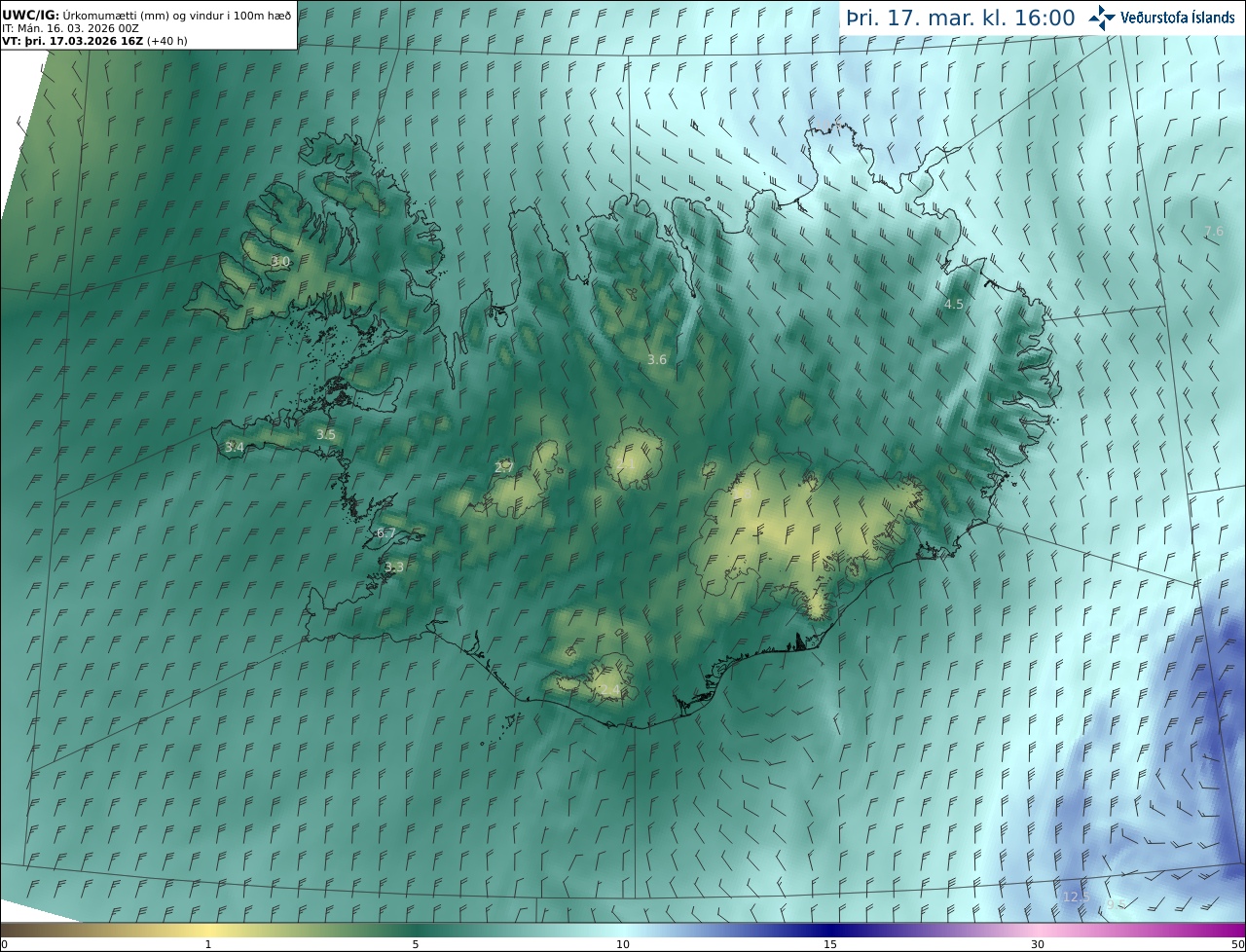Click the 50 tick label on the color scale

click(x=1237, y=944)
